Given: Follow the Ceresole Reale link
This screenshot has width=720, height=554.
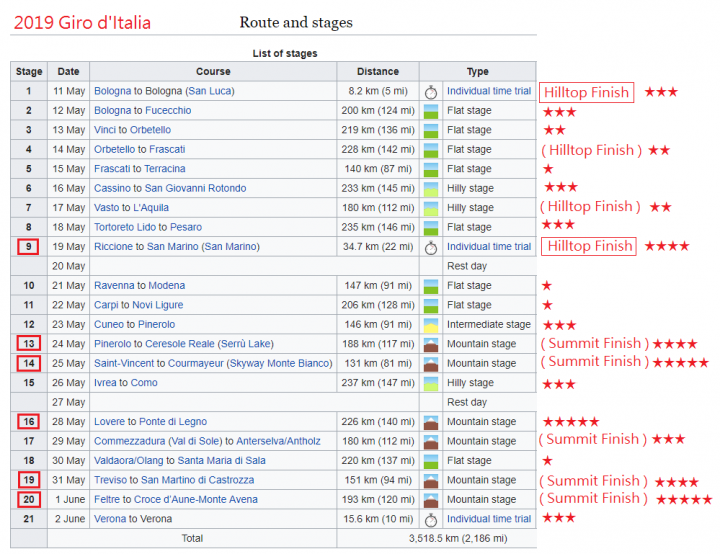Looking at the screenshot, I should click(x=180, y=344).
